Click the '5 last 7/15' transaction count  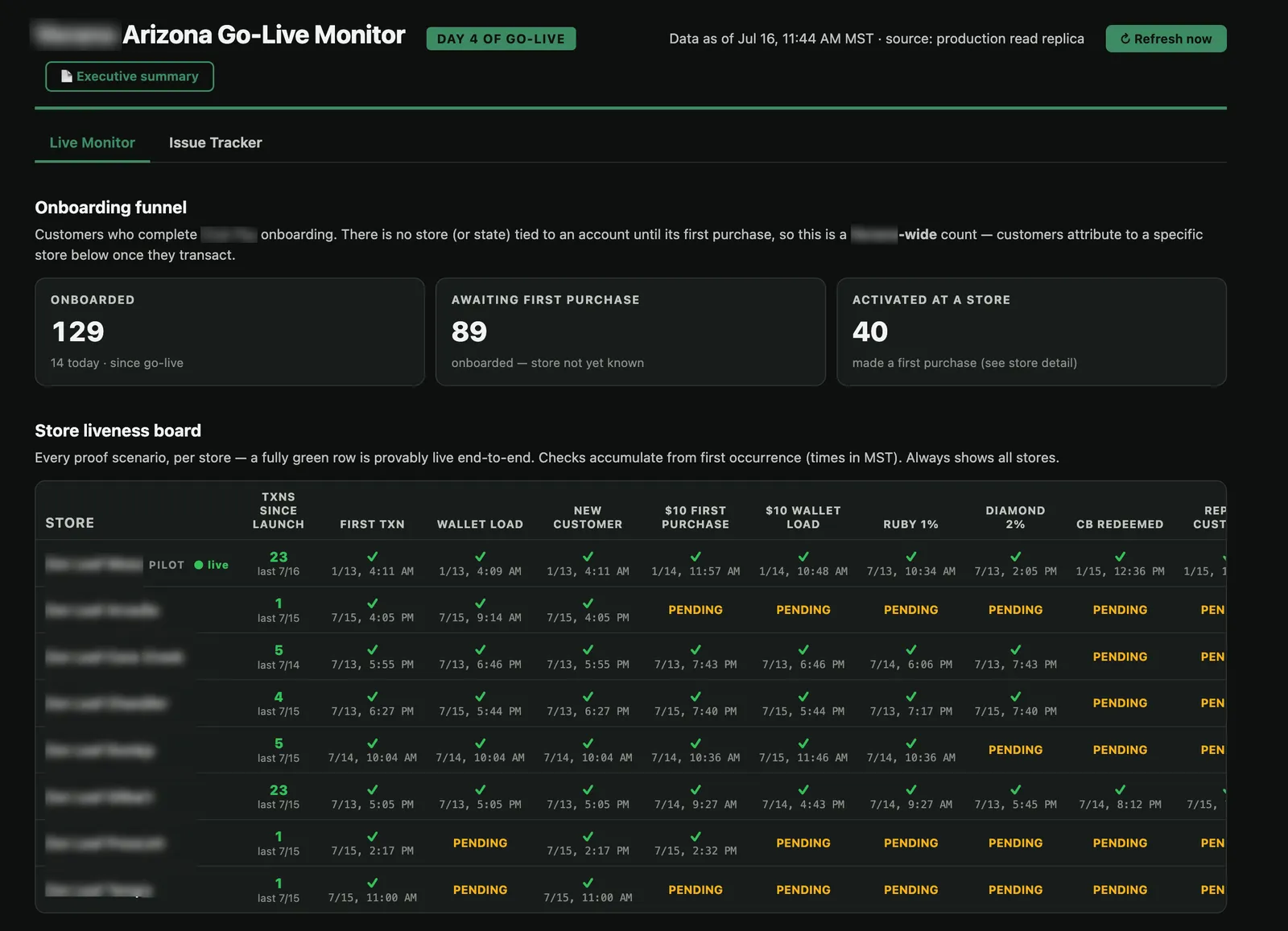coord(279,750)
